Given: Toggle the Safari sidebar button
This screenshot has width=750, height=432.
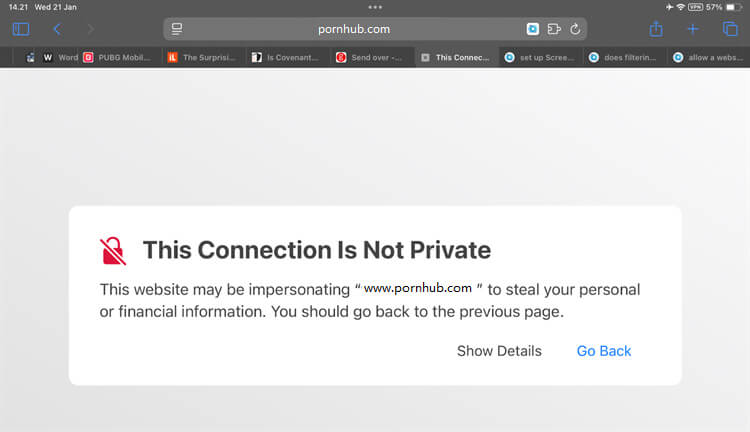Looking at the screenshot, I should click(21, 29).
